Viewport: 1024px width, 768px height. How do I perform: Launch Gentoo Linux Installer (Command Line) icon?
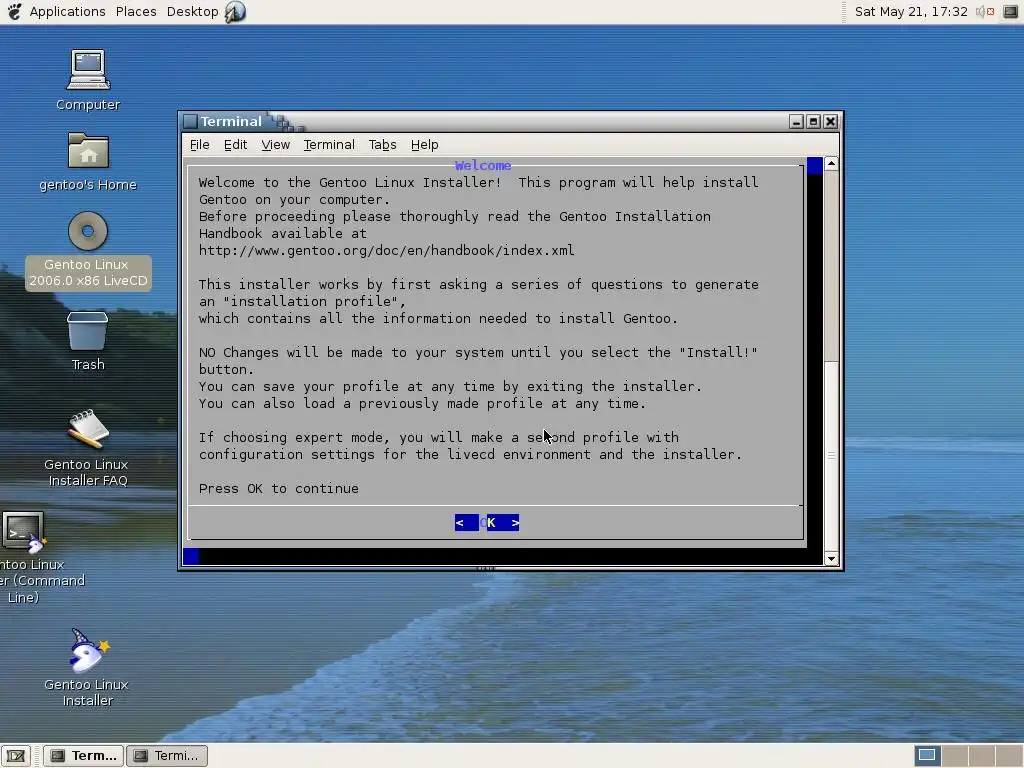click(x=24, y=531)
